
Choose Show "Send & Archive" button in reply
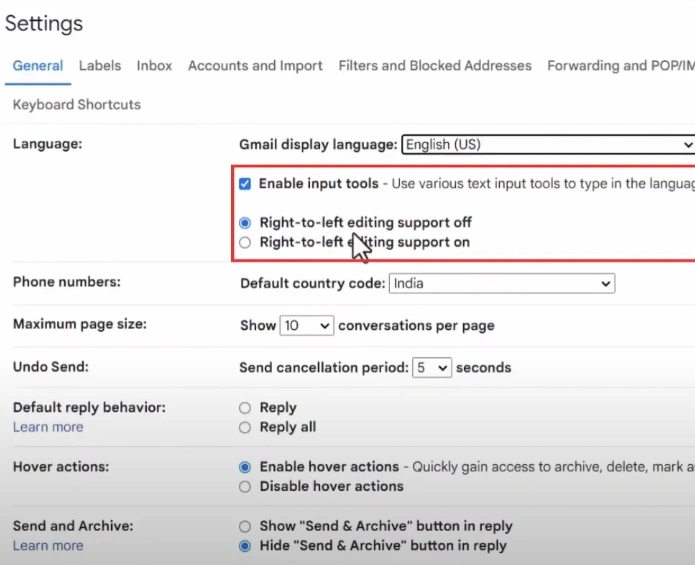pyautogui.click(x=245, y=526)
